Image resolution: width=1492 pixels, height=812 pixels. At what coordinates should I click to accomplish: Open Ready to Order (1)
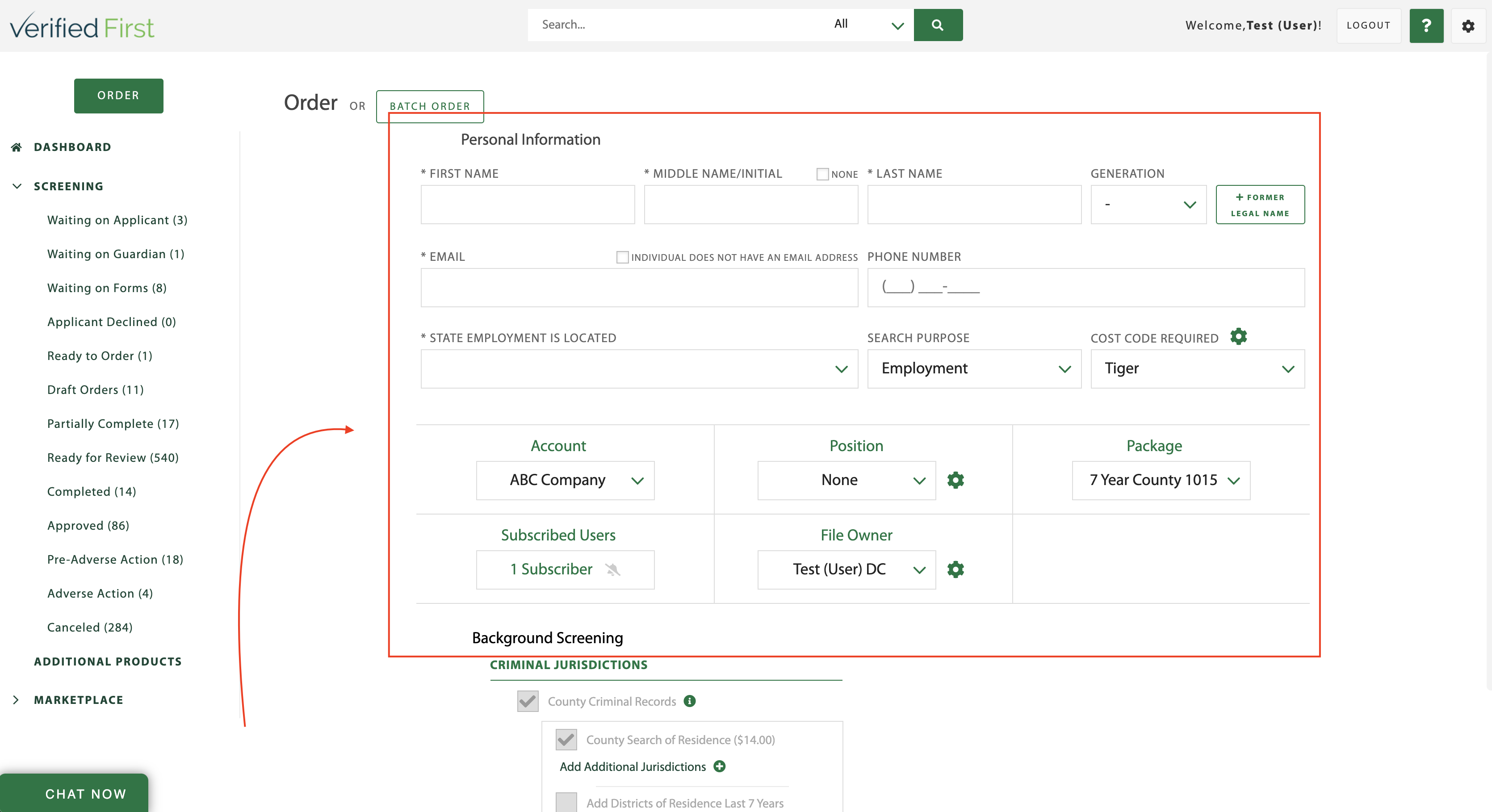coord(100,356)
